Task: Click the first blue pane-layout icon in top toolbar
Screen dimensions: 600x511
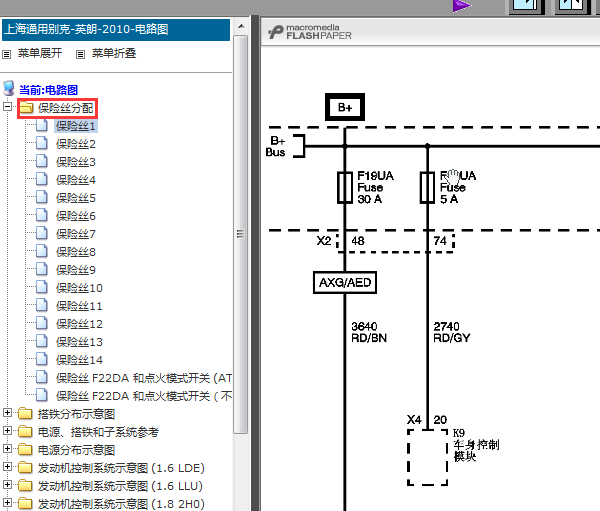Action: [x=527, y=6]
